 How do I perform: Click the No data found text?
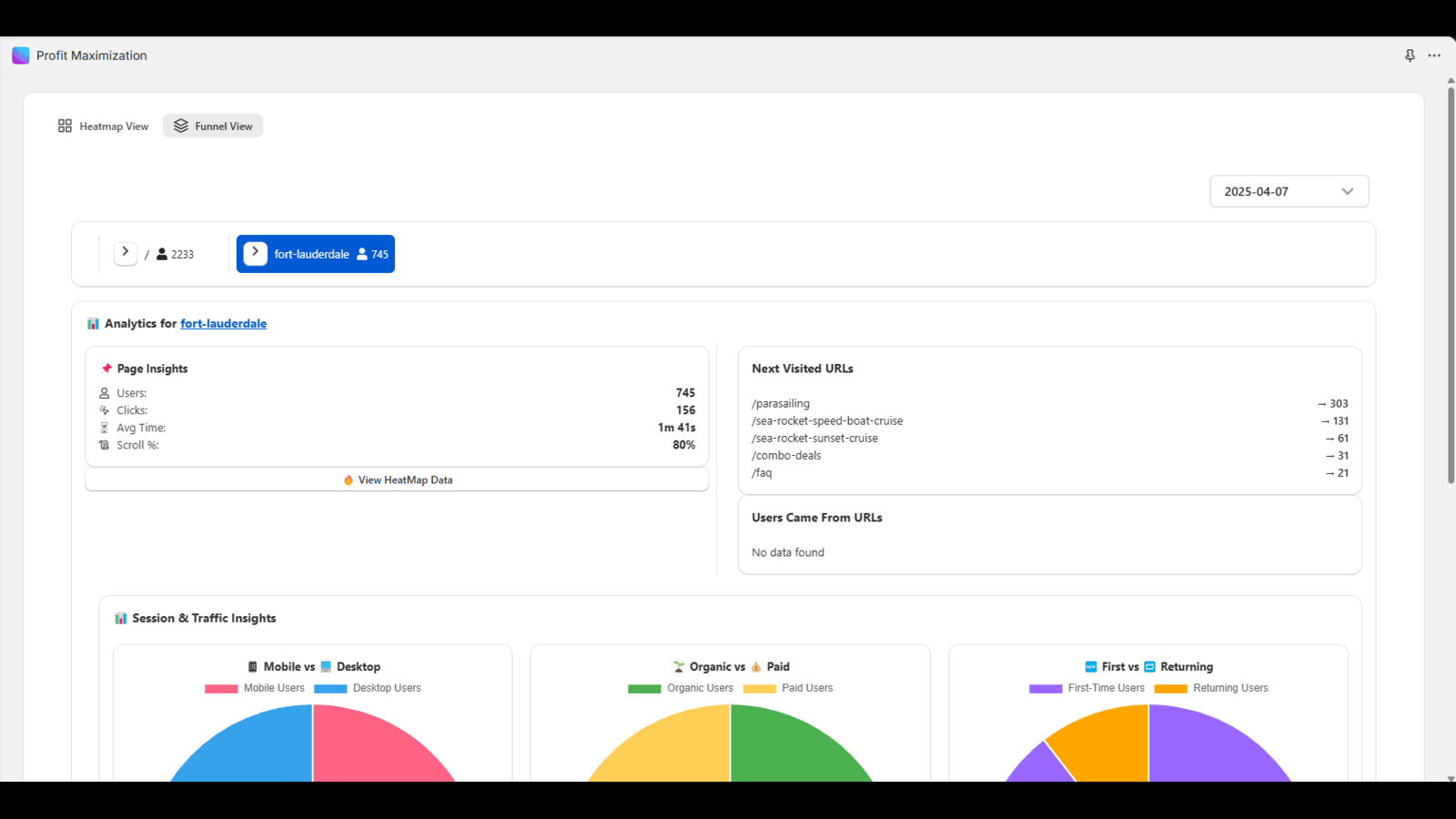tap(788, 552)
